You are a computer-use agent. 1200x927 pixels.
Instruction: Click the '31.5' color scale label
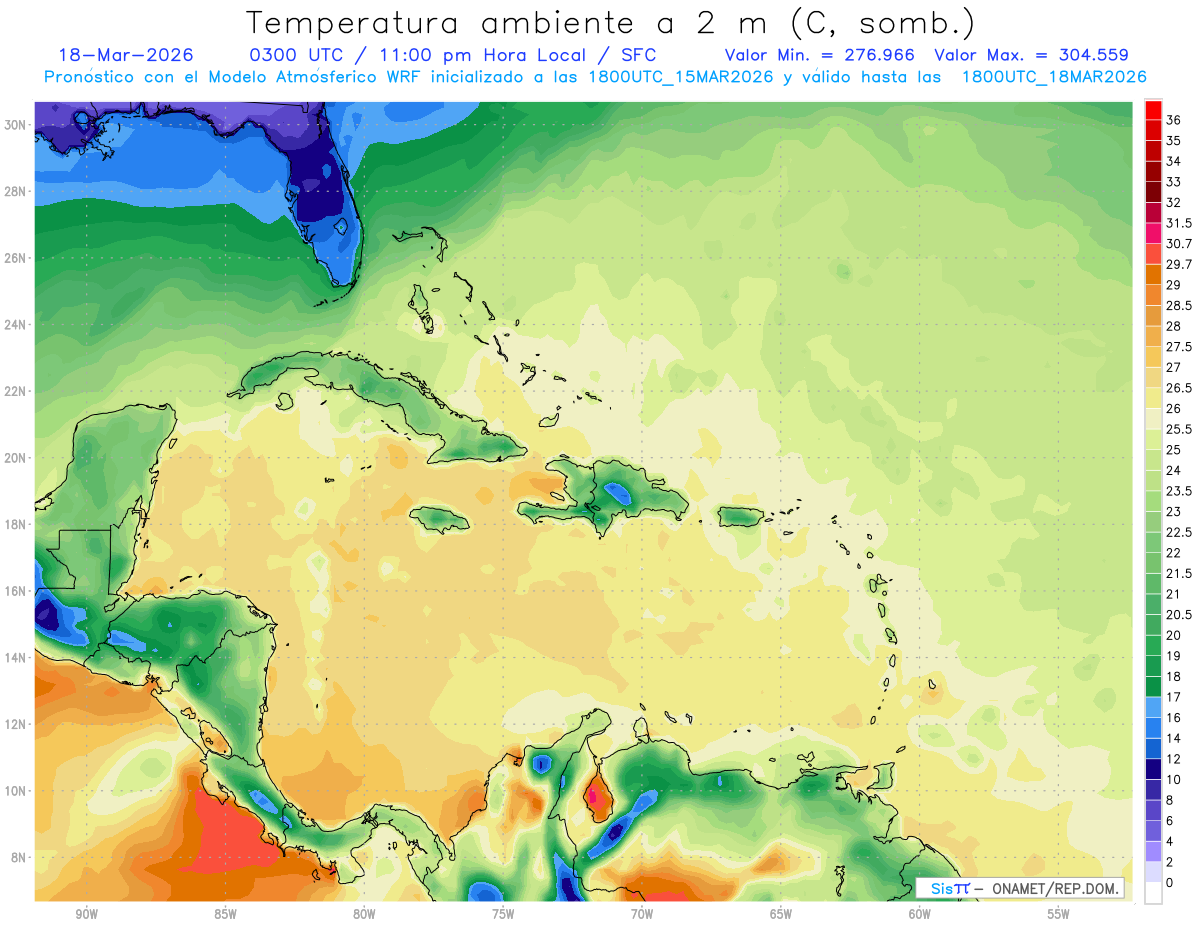[1178, 223]
